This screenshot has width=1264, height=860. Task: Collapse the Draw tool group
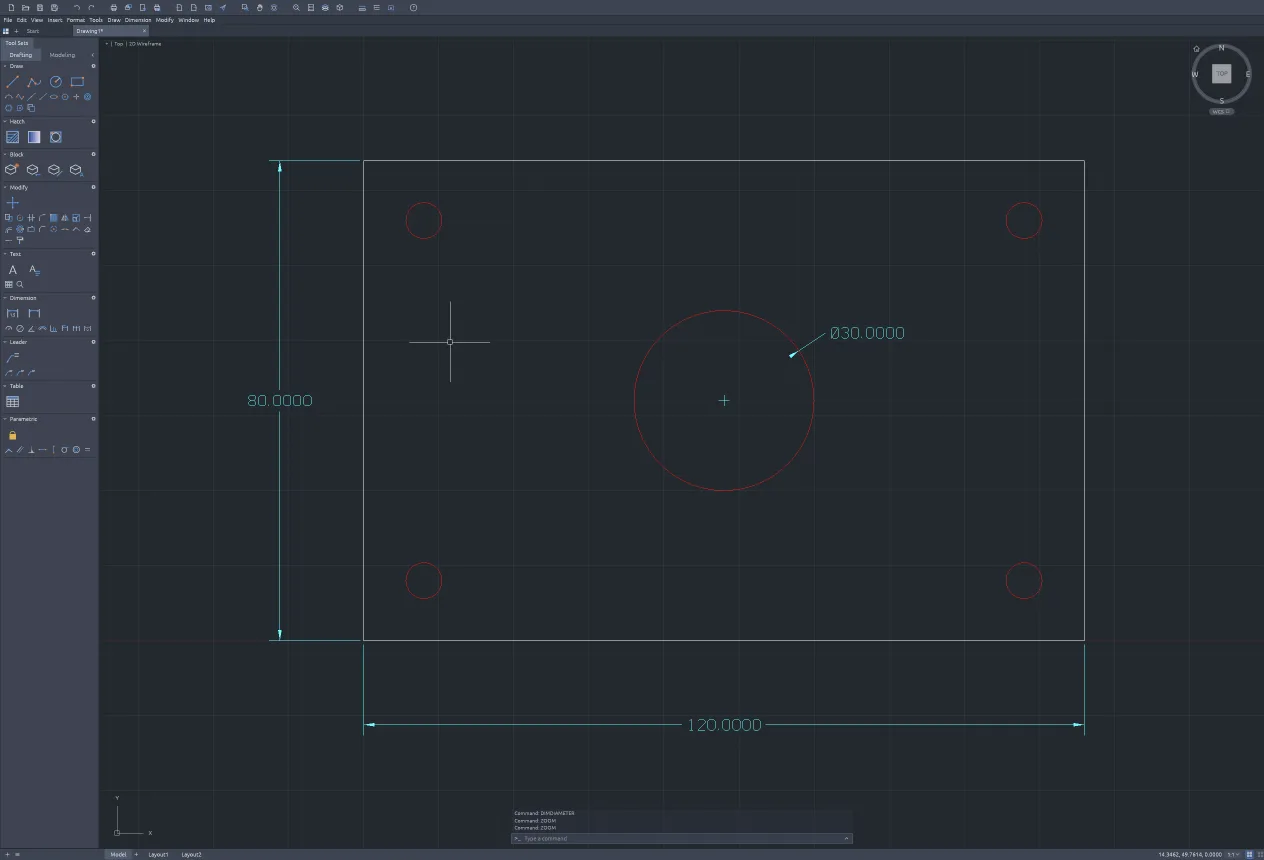[5, 66]
